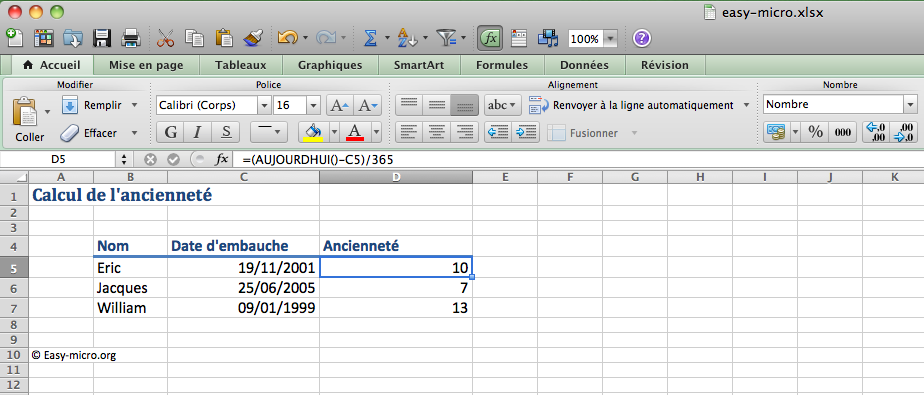924x395 pixels.
Task: Switch to the Tableaux tab
Action: click(x=240, y=65)
